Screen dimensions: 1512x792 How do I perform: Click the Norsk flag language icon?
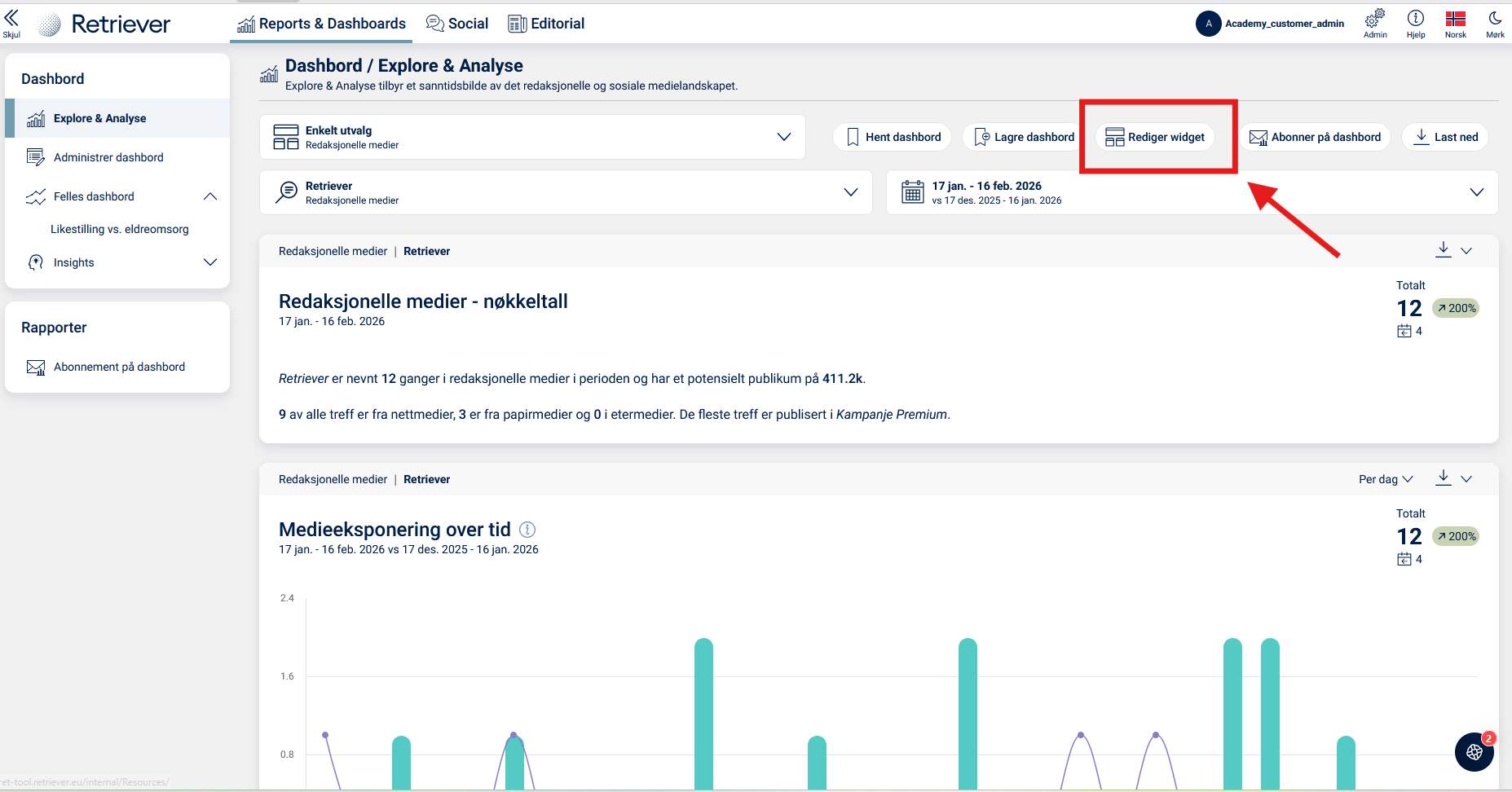(1456, 19)
